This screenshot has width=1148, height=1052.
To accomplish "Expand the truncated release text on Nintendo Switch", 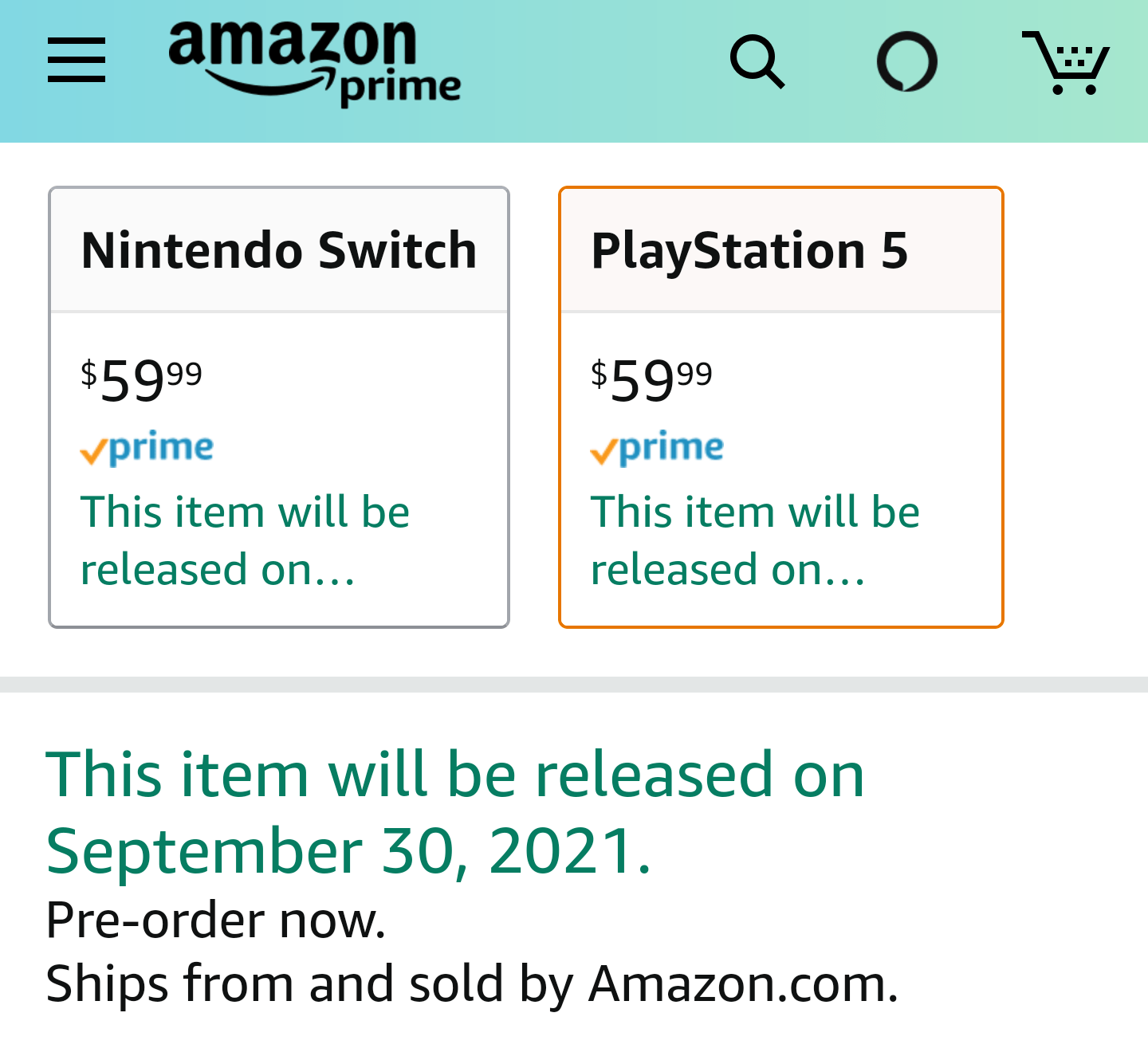I will click(245, 540).
